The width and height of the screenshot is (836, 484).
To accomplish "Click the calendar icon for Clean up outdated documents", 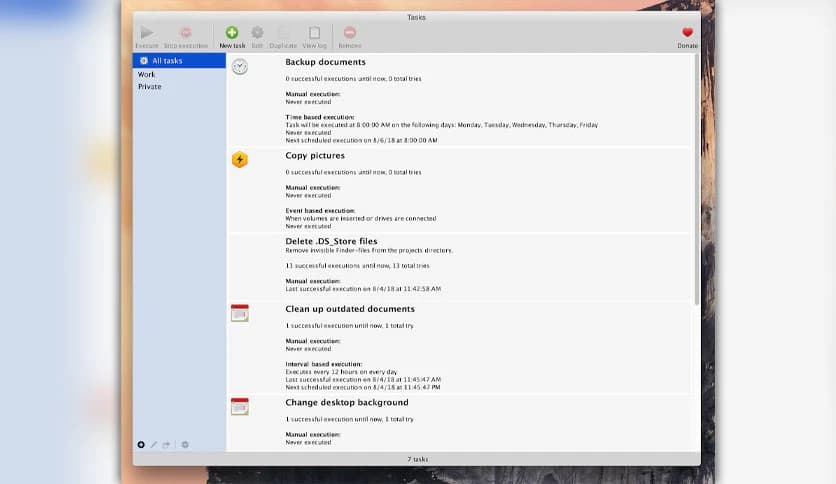I will coord(240,313).
